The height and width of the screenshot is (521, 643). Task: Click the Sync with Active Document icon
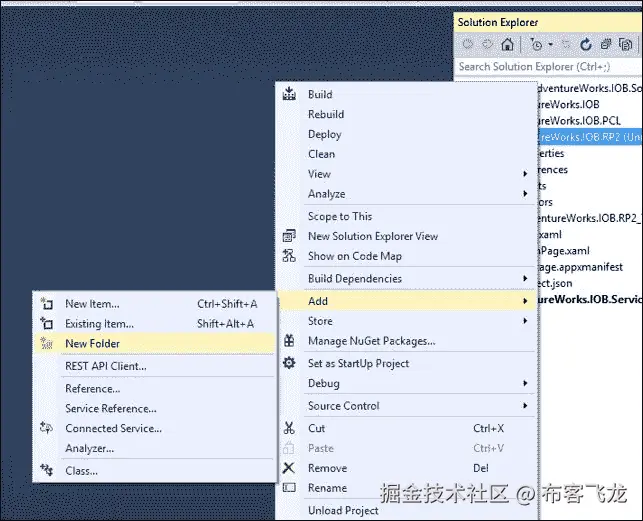click(566, 44)
